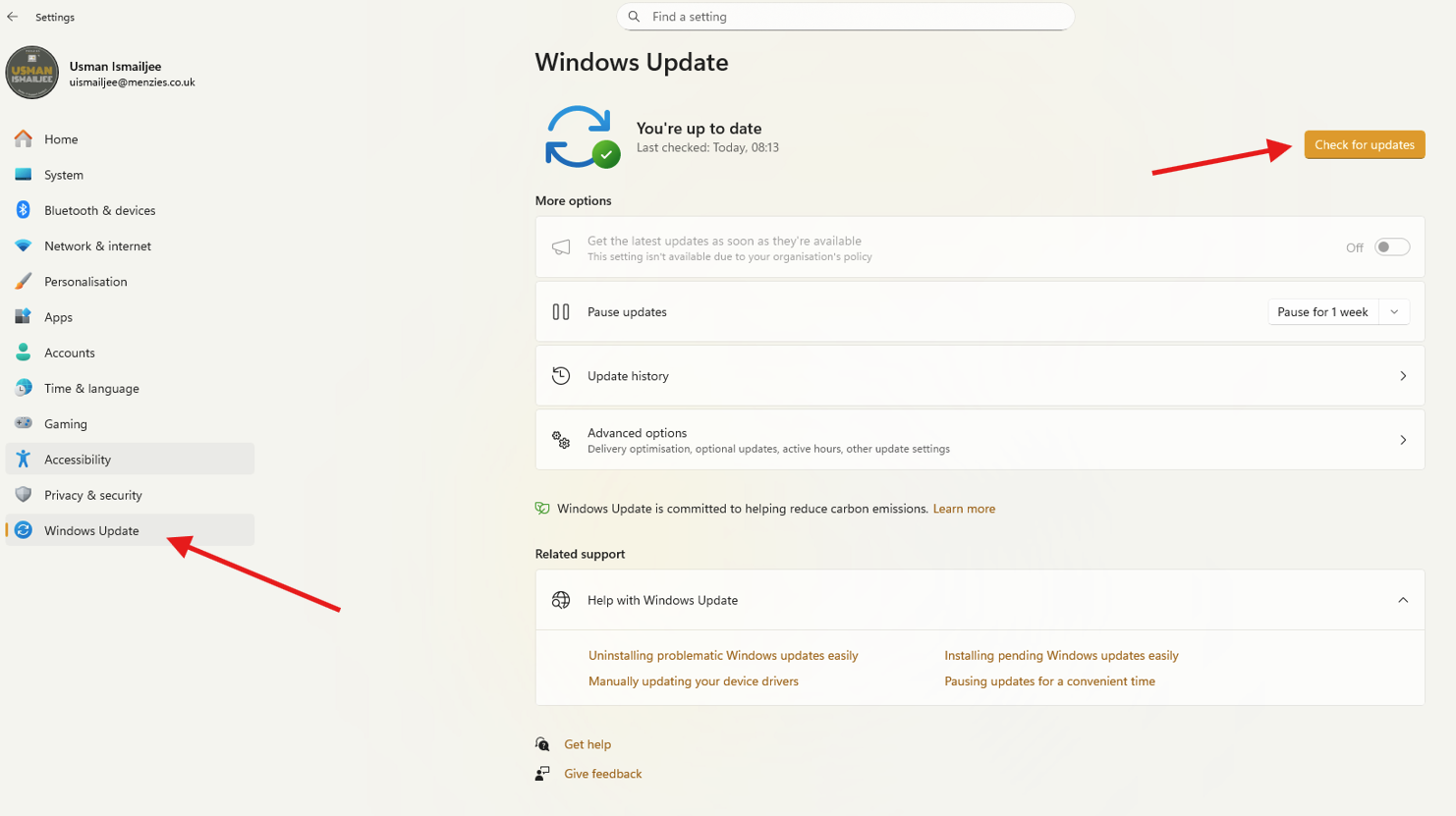Select the Network & internet Wi-Fi icon
The height and width of the screenshot is (816, 1456).
(x=24, y=245)
